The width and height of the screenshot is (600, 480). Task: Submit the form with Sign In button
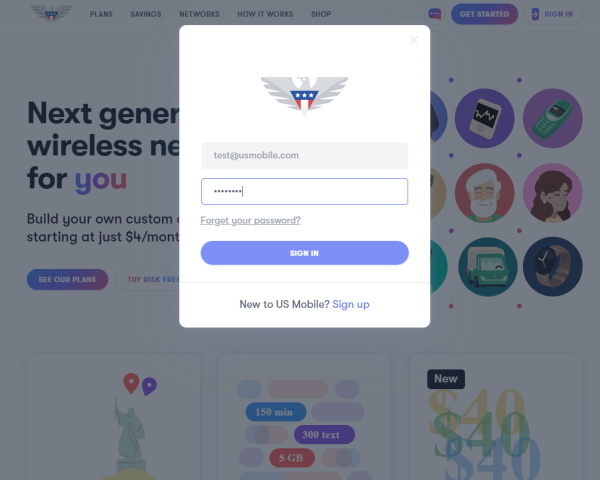pos(305,253)
